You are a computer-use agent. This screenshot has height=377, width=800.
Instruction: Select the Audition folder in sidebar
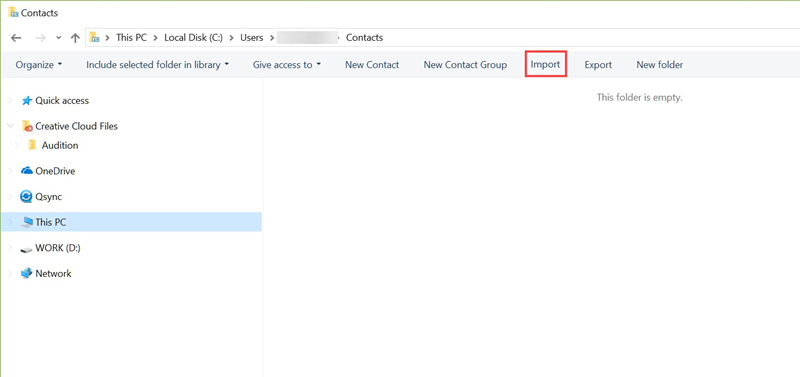click(60, 145)
